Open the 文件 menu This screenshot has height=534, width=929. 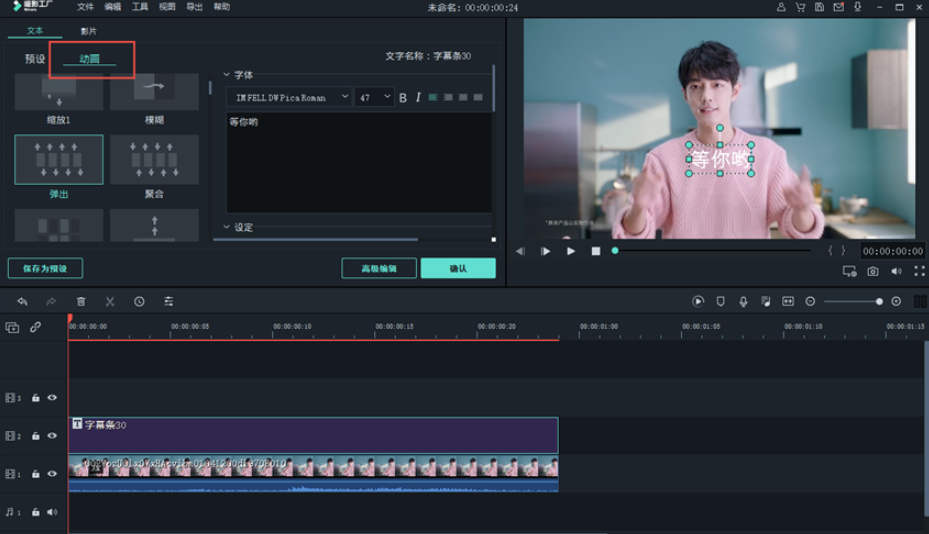(85, 7)
